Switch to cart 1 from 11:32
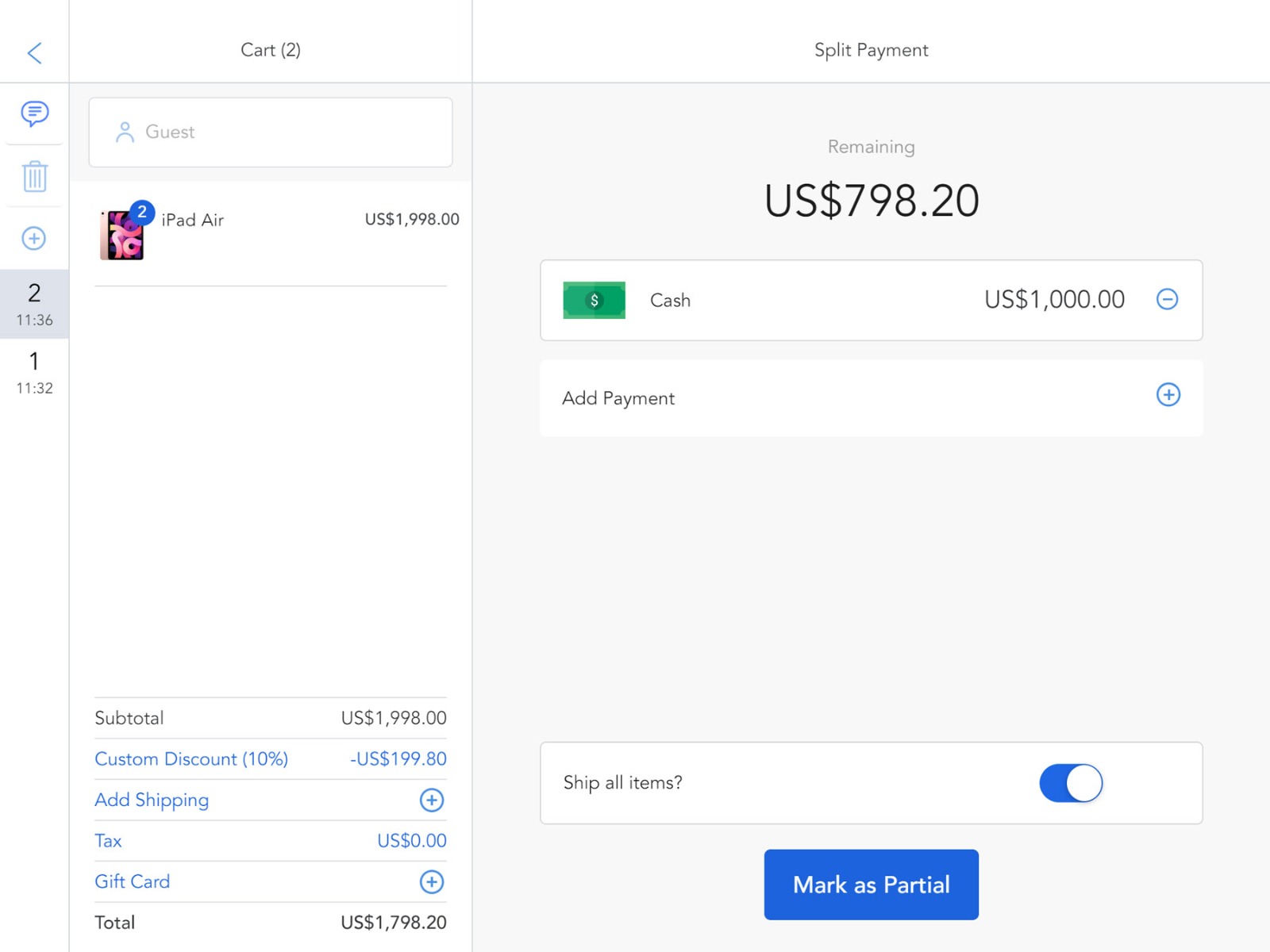This screenshot has width=1270, height=952. pos(33,371)
